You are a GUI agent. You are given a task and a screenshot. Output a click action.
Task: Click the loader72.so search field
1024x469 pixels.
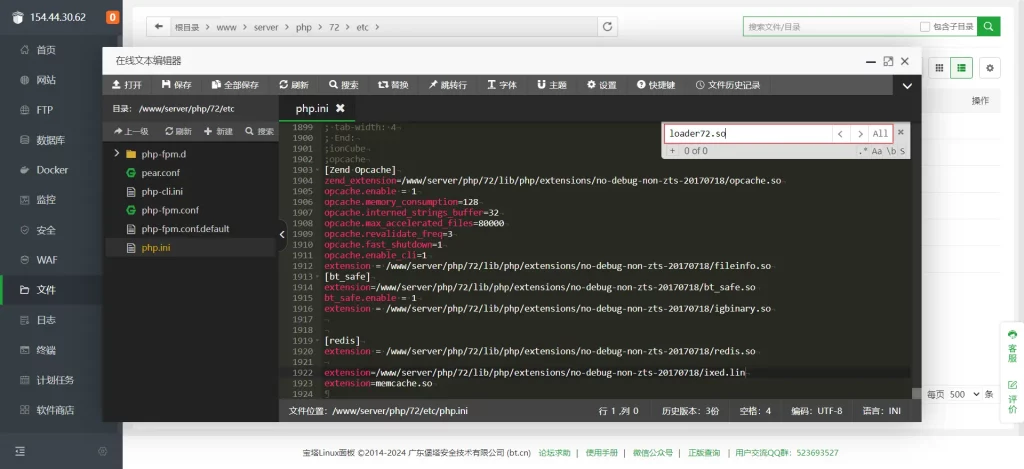tap(748, 133)
